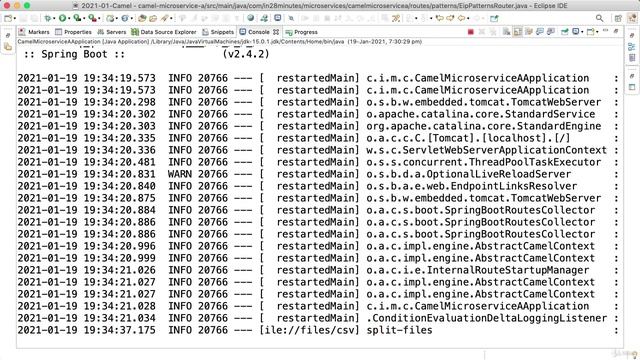Screen dimensions: 640x360
Task: Click the green Run button icon
Action: pos(62,18)
